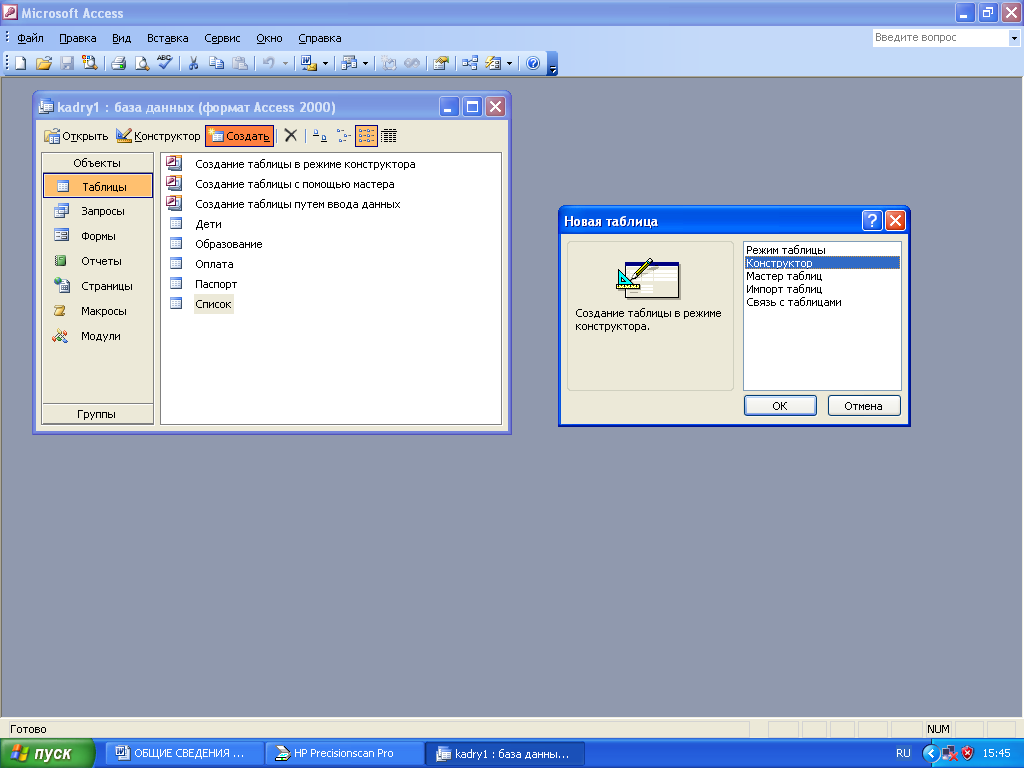Click the Copy toolbar icon
Screen dimensions: 1024x768
[216, 63]
